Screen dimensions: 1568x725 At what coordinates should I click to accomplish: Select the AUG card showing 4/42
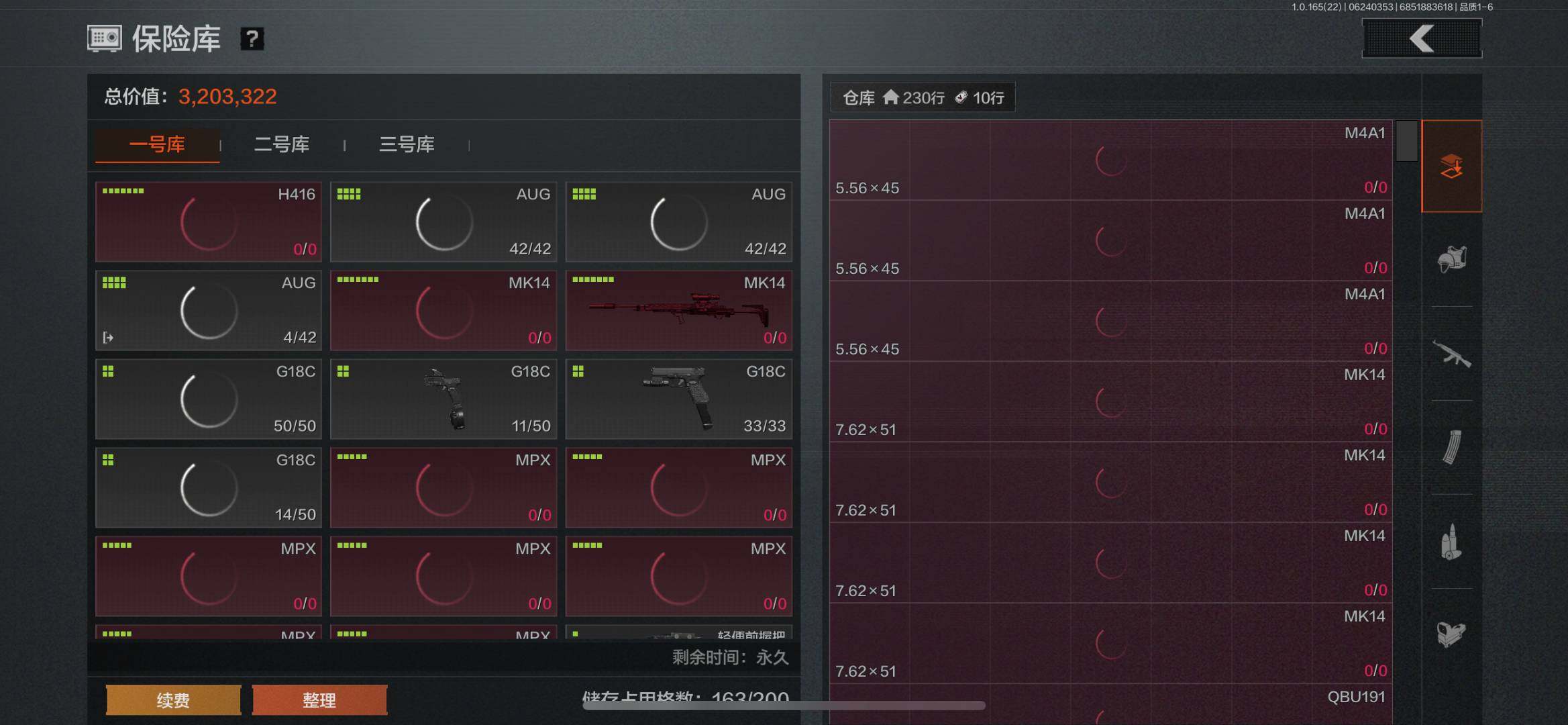point(209,310)
